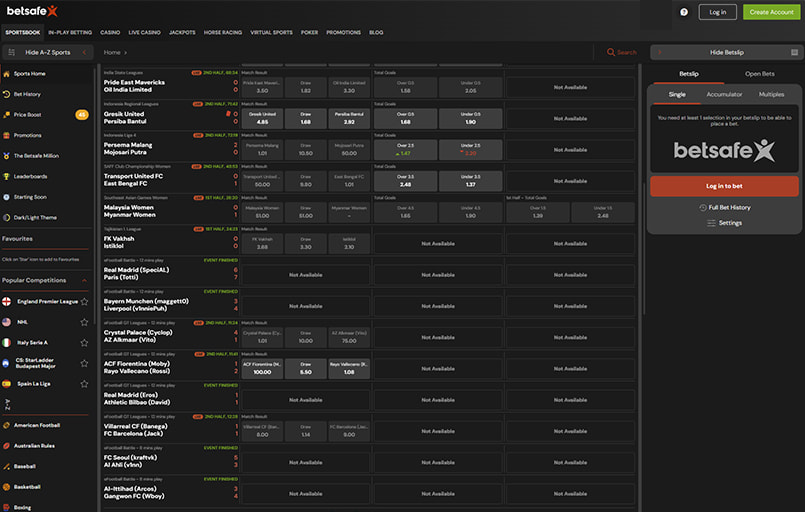Screen dimensions: 805x512
Task: Open the help question-mark icon
Action: [x=684, y=12]
